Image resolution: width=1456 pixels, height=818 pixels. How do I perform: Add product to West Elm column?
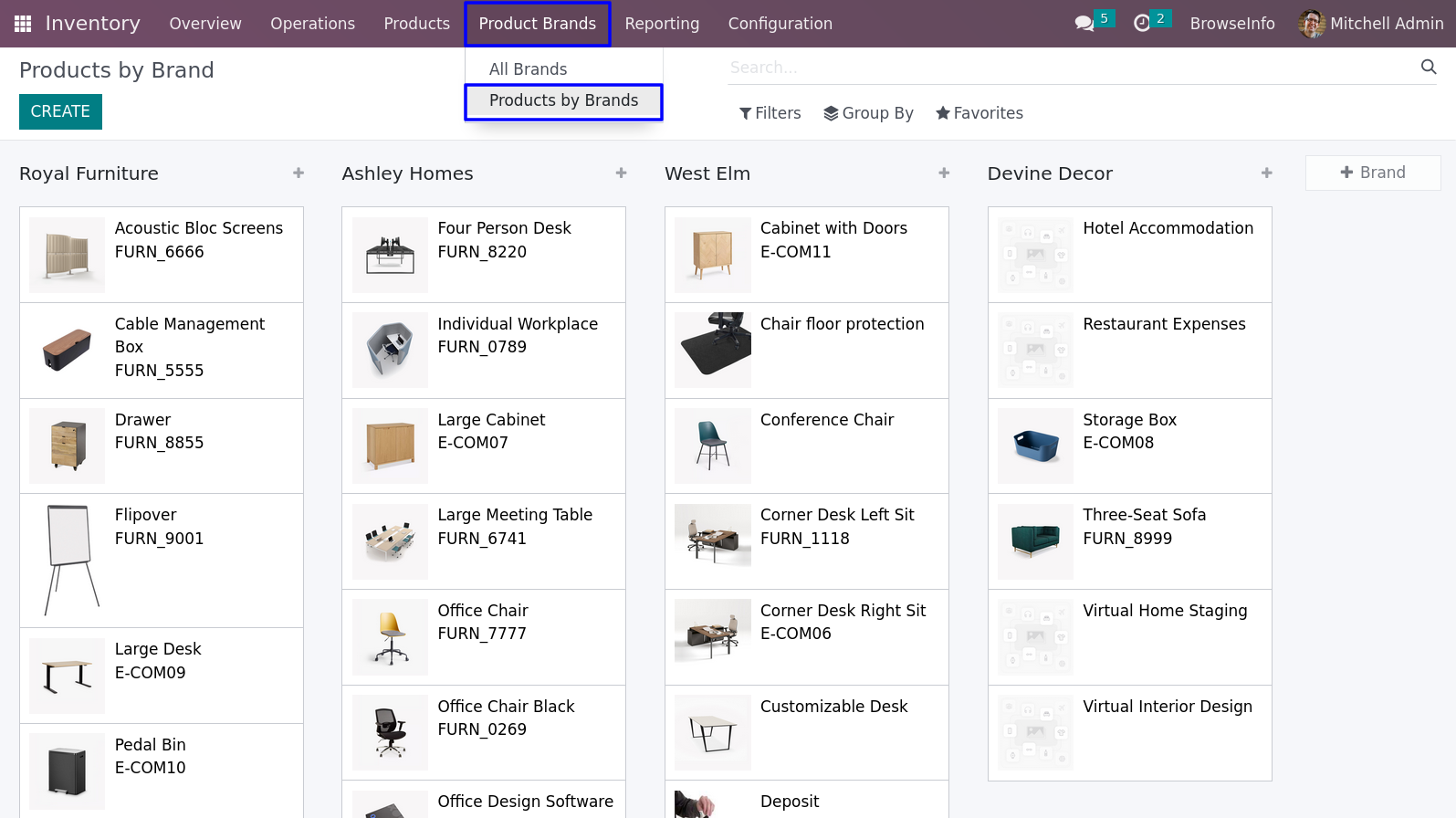coord(944,173)
